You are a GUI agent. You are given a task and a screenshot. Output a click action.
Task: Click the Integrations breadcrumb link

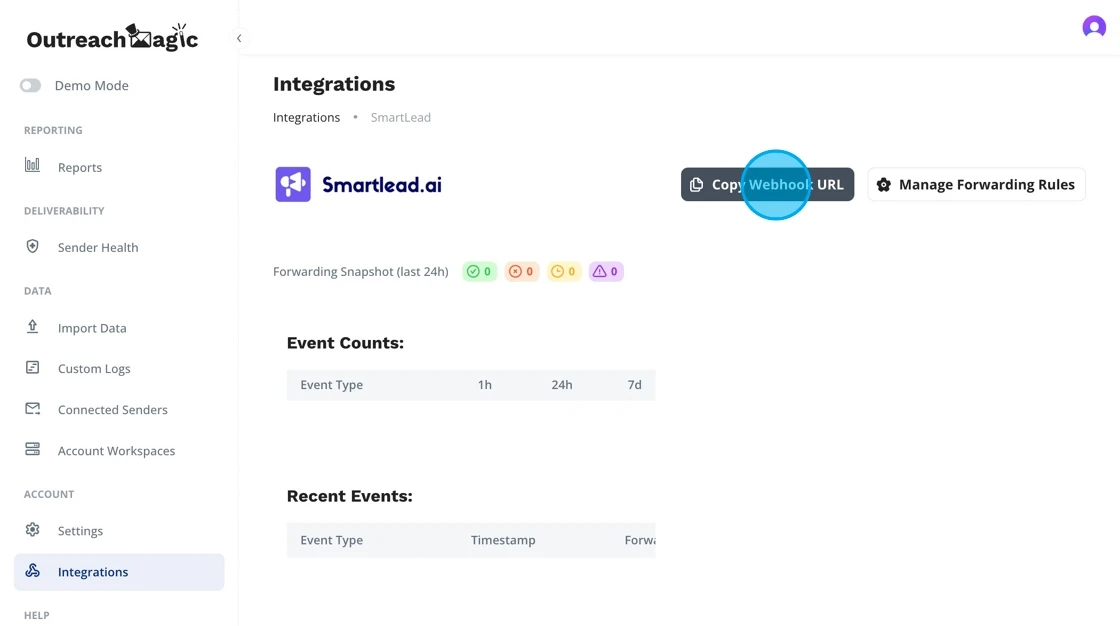pos(306,118)
